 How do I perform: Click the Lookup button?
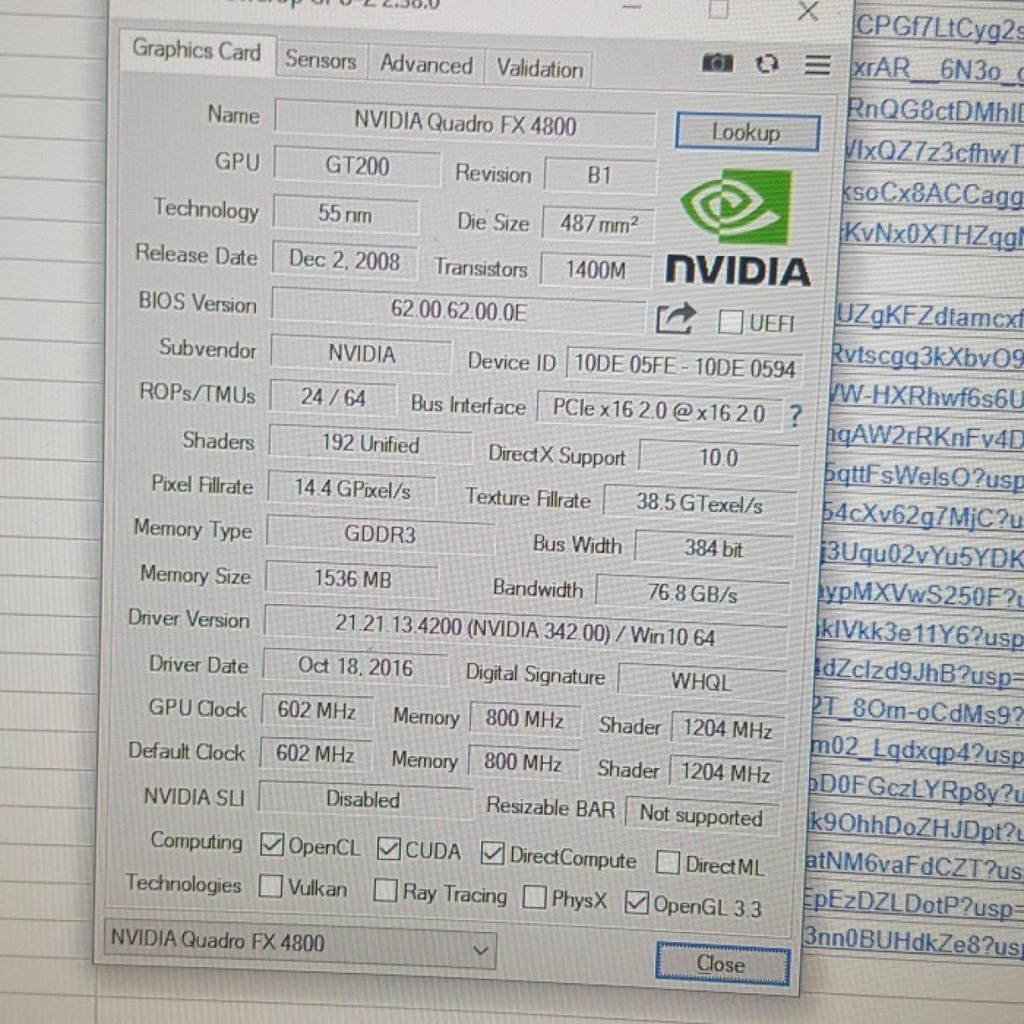tap(746, 133)
